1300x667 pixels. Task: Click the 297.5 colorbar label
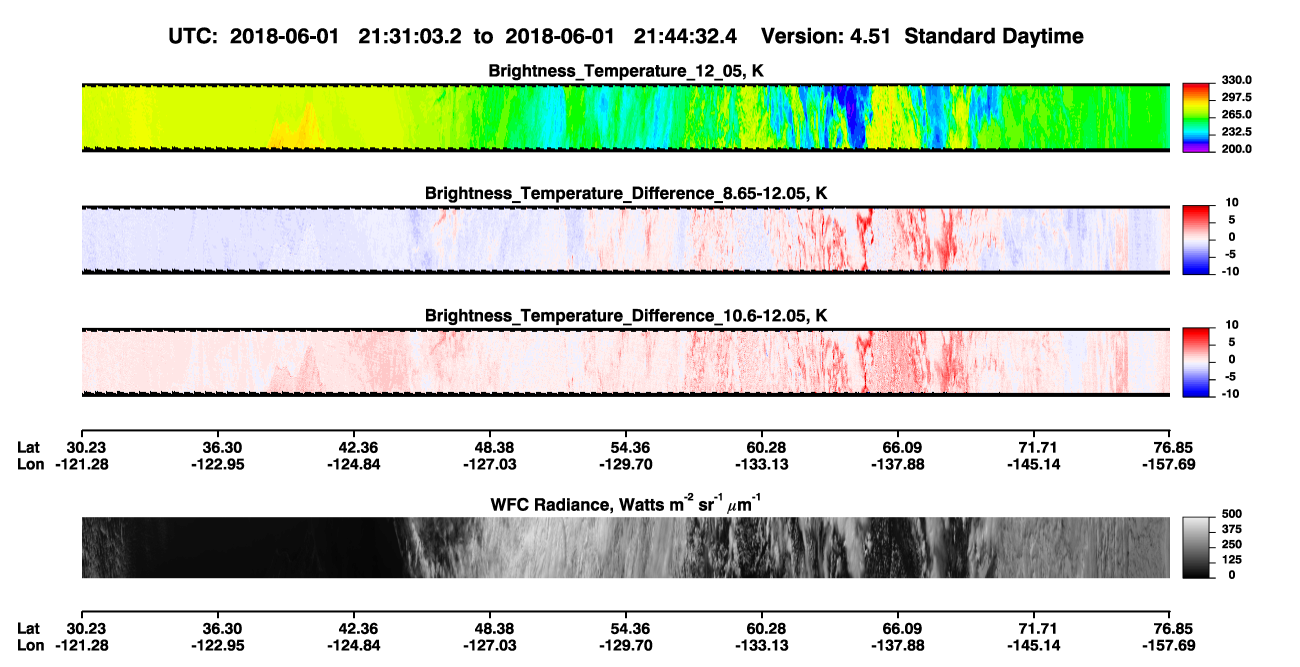click(1236, 97)
